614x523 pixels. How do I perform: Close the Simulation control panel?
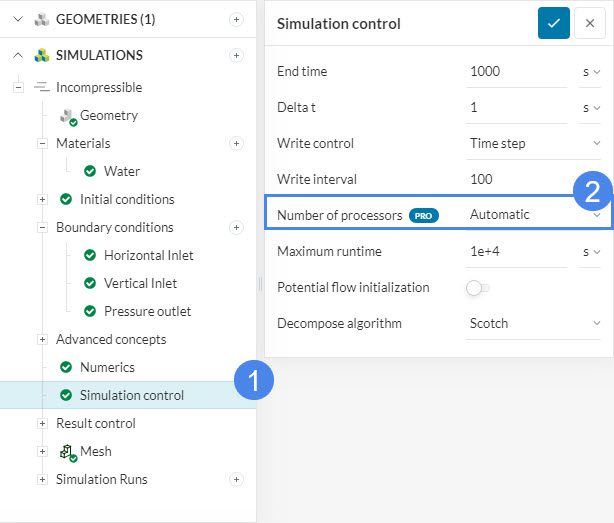click(x=590, y=23)
